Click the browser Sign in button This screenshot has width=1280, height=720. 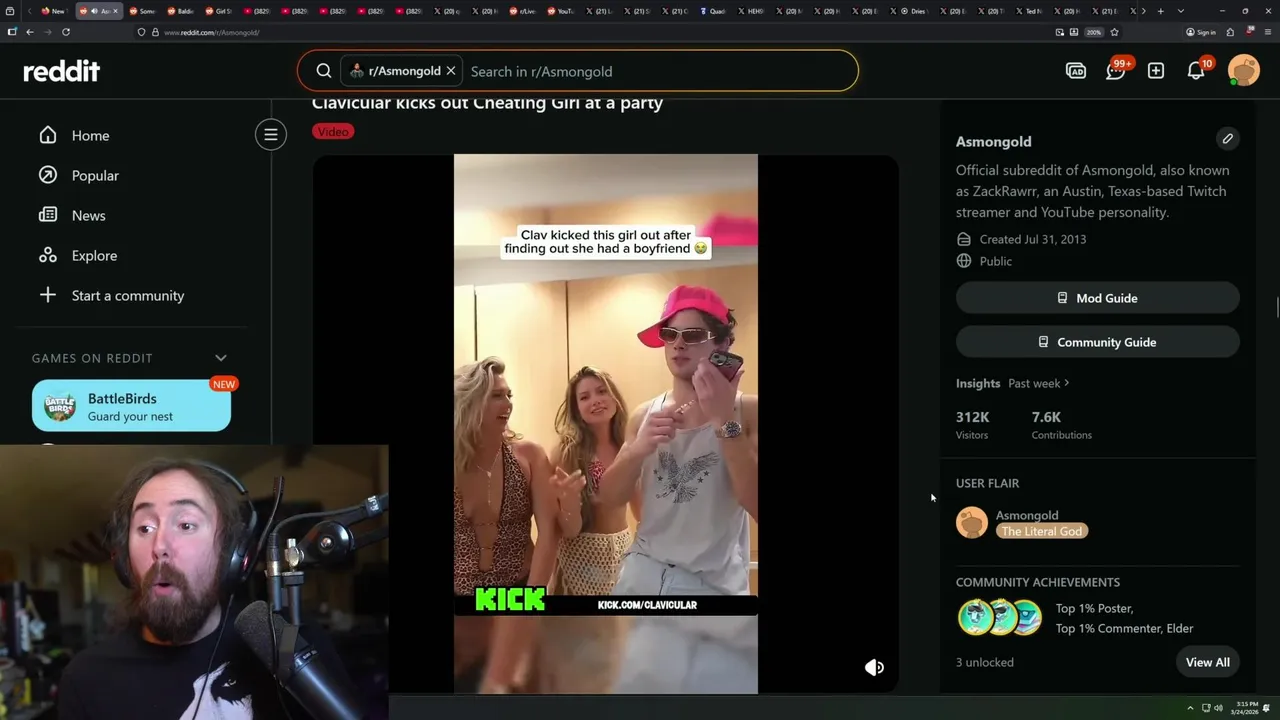[x=1201, y=32]
